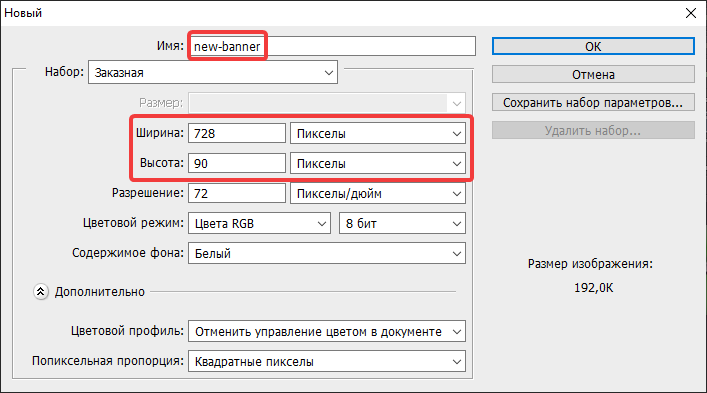The height and width of the screenshot is (393, 707).
Task: Click the Ширина field with value 728
Action: 237,133
